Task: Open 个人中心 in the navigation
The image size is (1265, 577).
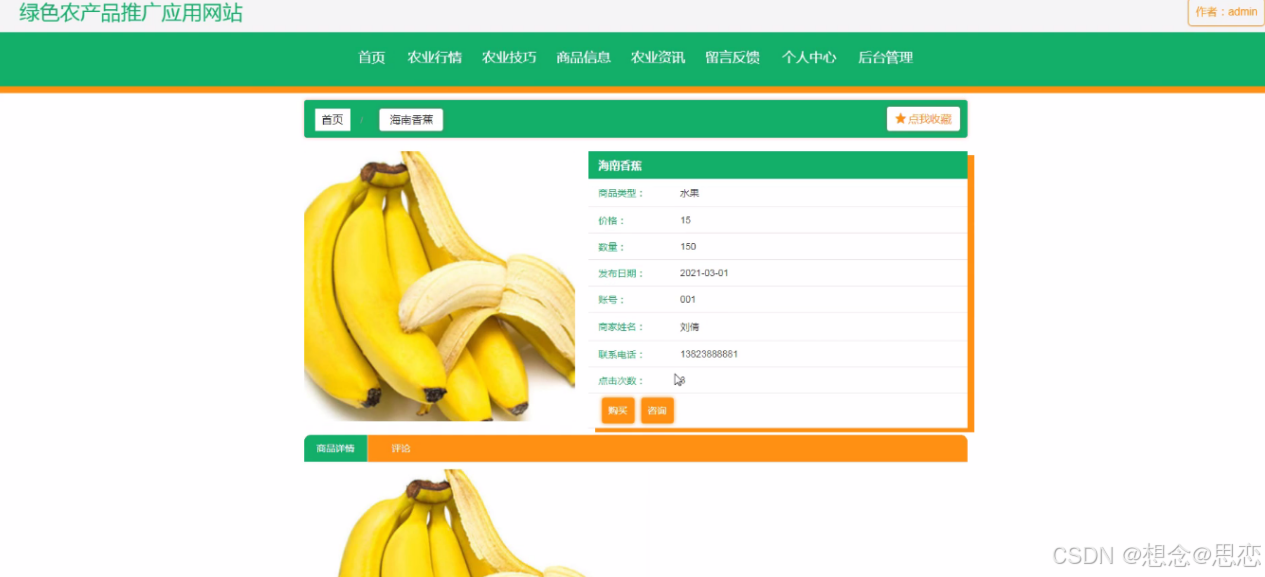Action: [x=809, y=58]
